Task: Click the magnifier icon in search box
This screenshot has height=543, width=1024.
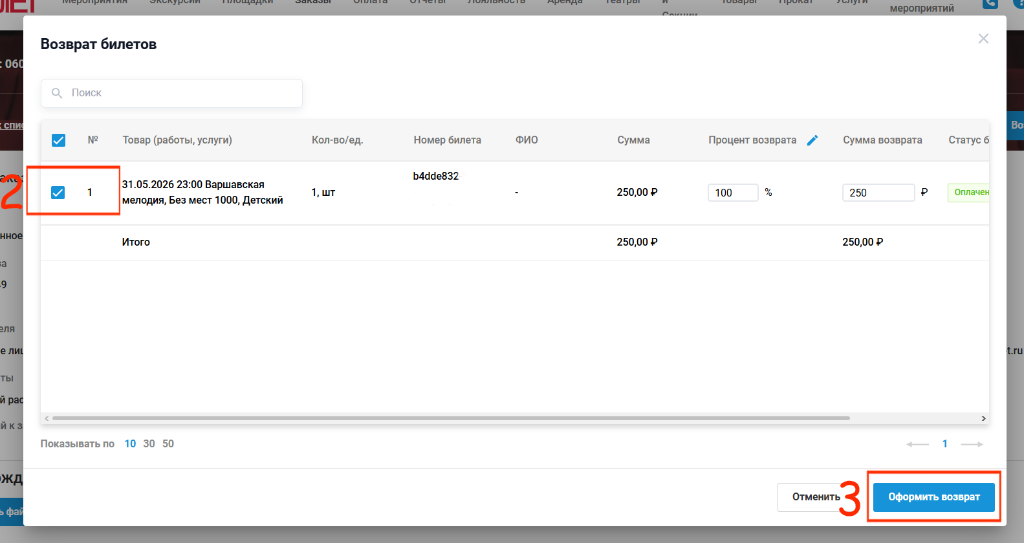Action: pyautogui.click(x=57, y=93)
